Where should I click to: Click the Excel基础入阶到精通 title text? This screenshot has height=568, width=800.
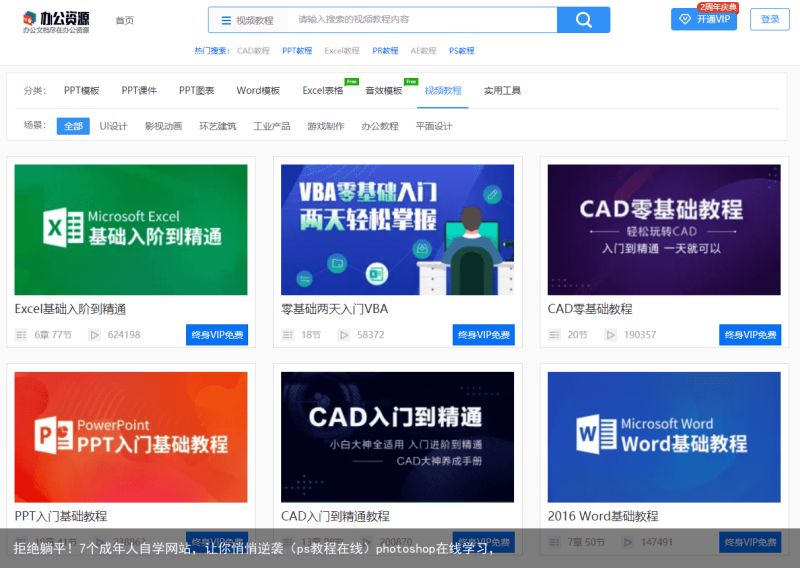(x=70, y=309)
